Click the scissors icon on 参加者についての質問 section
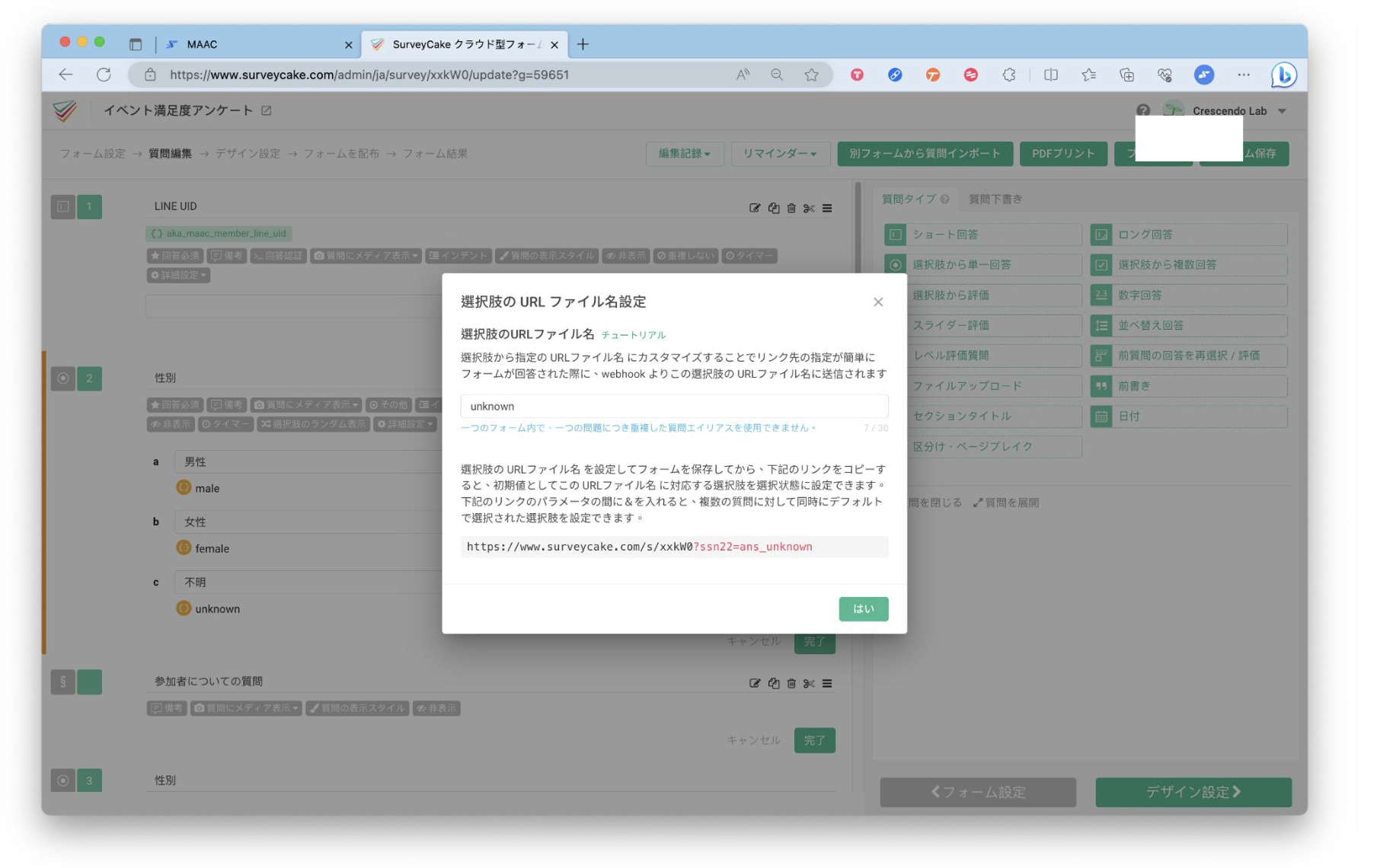This screenshot has width=1377, height=868. [x=809, y=683]
